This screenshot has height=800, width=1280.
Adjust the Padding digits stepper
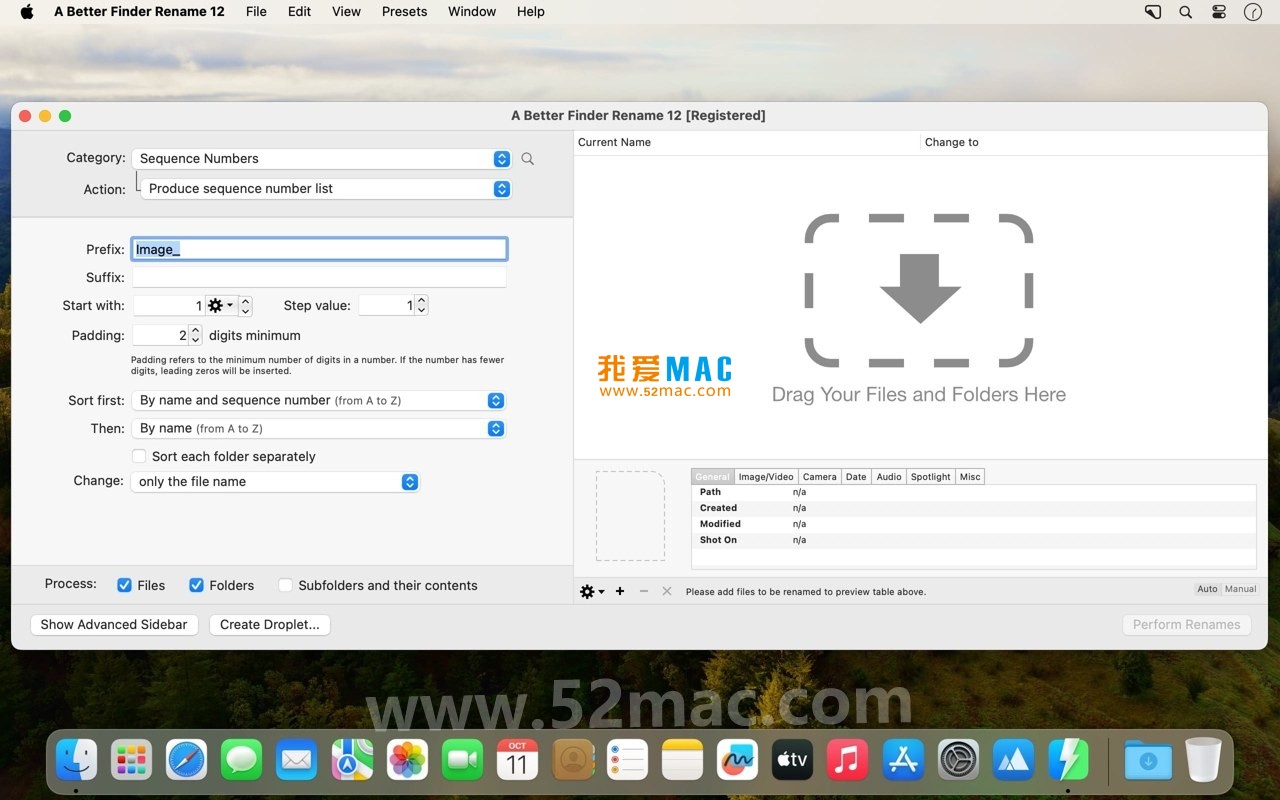[196, 335]
